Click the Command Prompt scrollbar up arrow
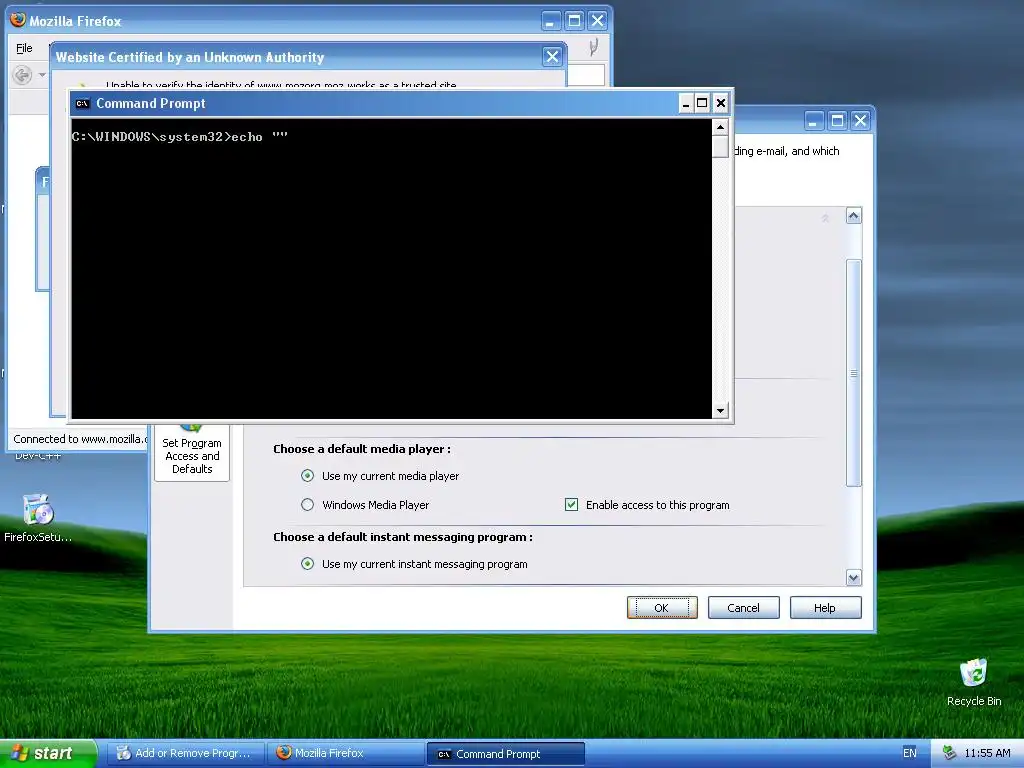The image size is (1024, 768). tap(720, 127)
